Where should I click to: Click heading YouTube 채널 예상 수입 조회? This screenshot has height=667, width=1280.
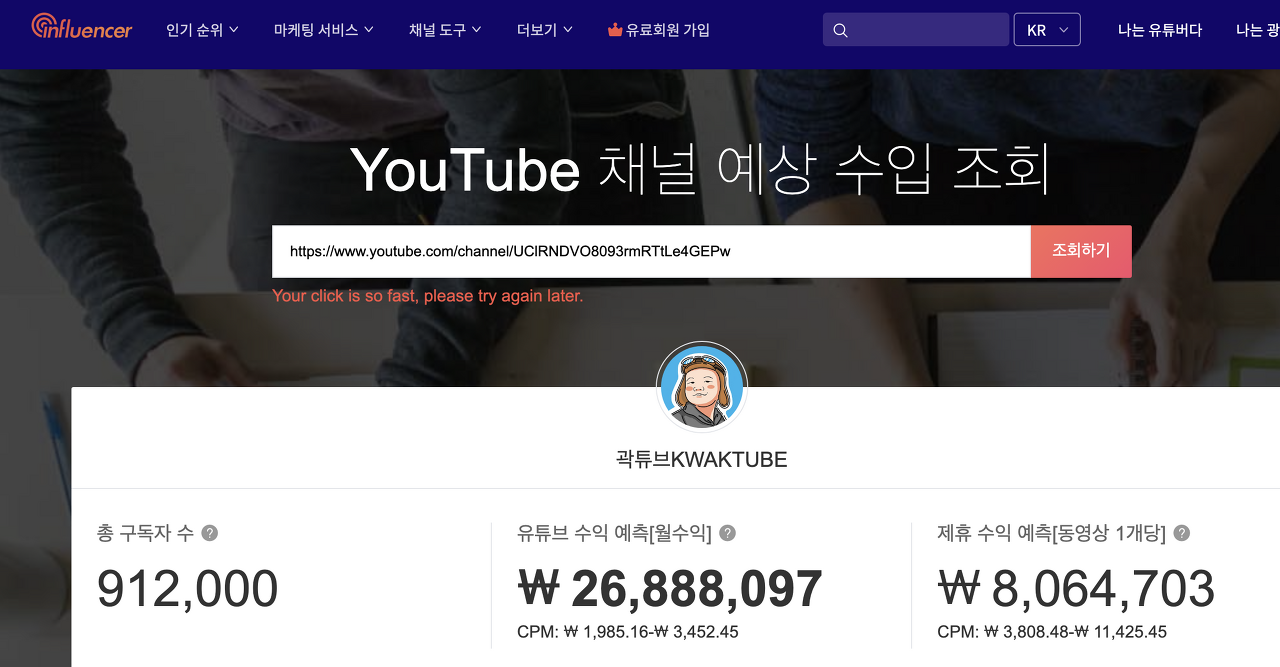pyautogui.click(x=701, y=169)
